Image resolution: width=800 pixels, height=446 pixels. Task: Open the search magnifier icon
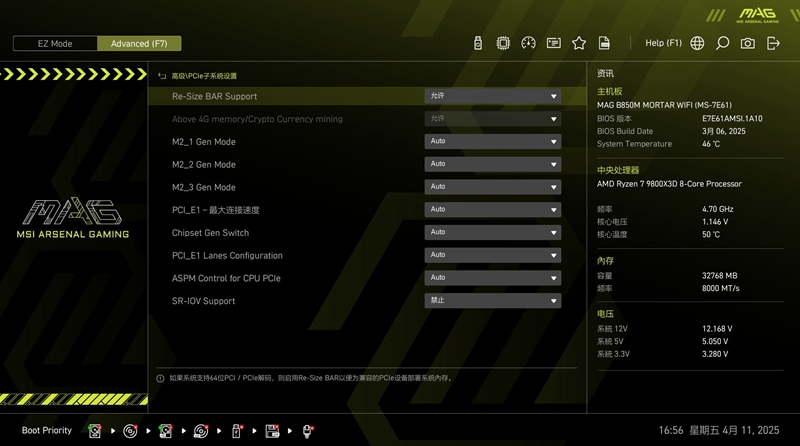tap(722, 43)
